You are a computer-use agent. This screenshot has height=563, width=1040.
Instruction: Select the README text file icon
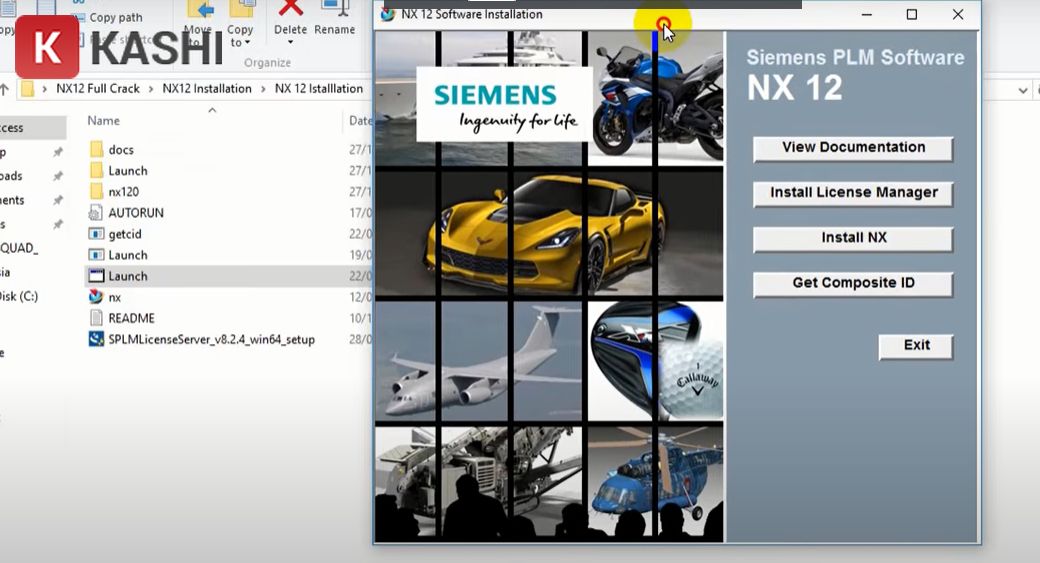click(x=96, y=318)
